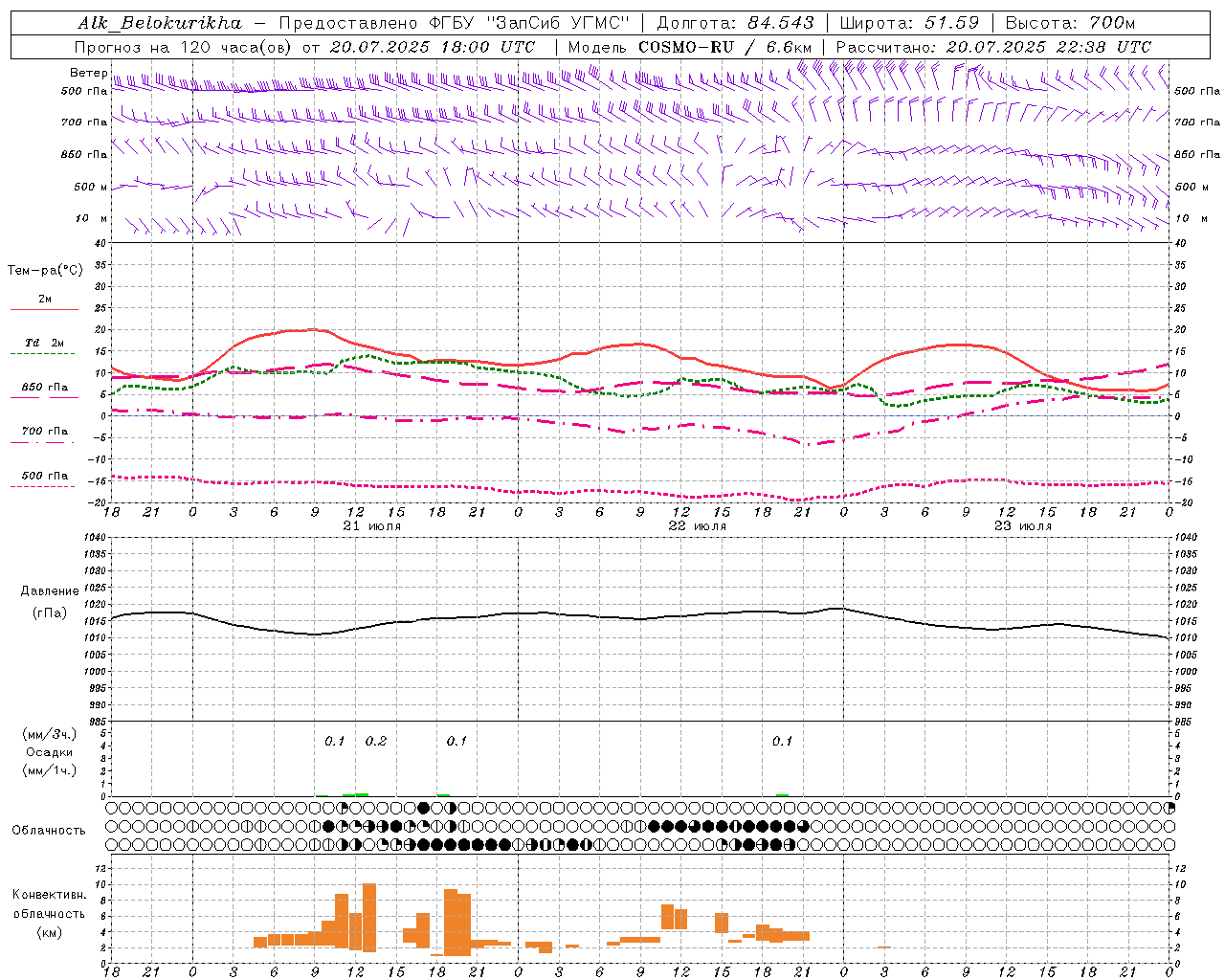Click the 700 гПа entry in temperature legend
This screenshot has width=1225, height=980.
pyautogui.click(x=45, y=432)
